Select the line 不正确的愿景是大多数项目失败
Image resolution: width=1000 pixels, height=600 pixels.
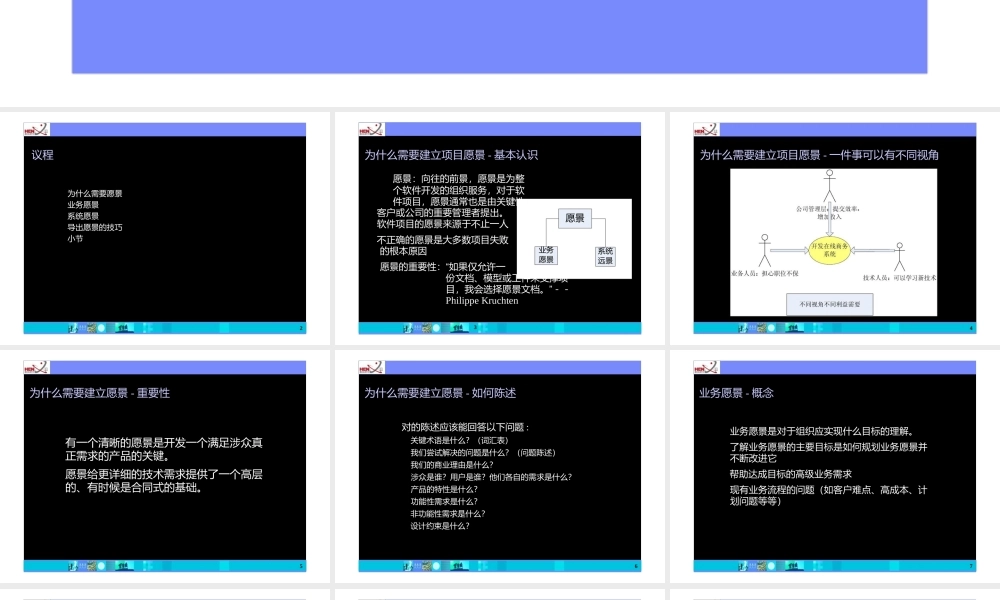pyautogui.click(x=443, y=240)
